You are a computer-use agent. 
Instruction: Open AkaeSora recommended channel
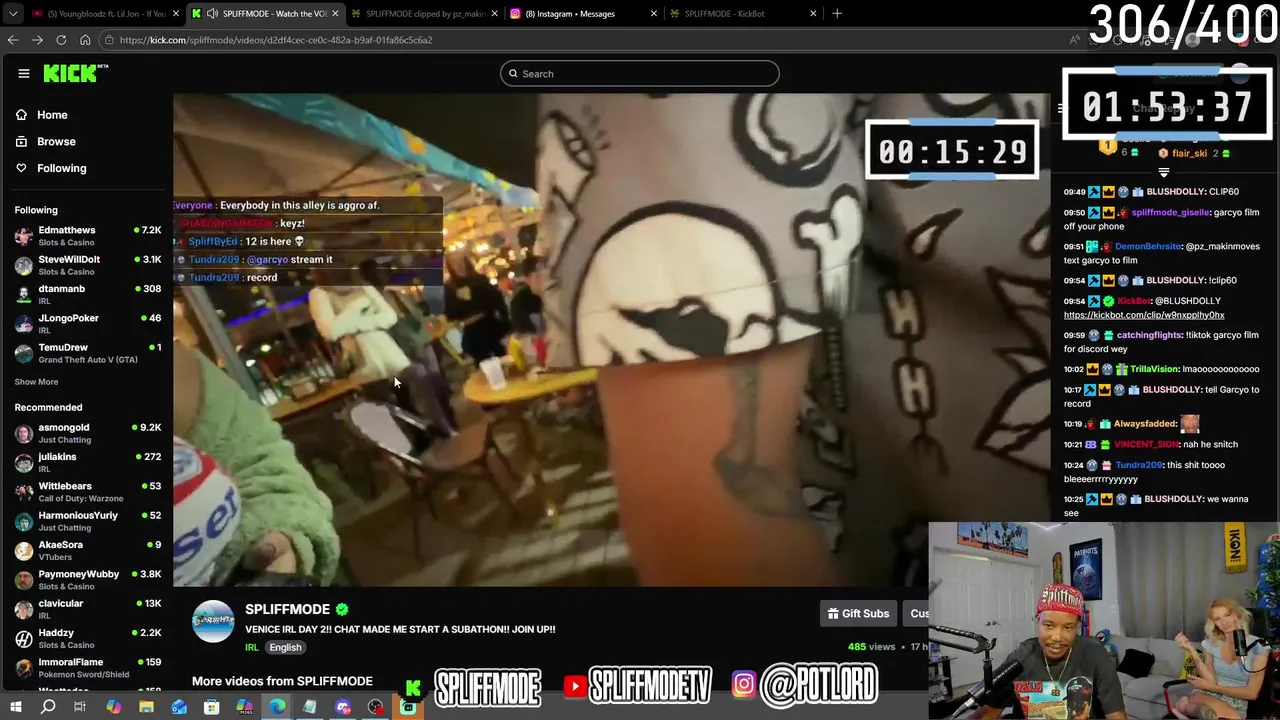(x=88, y=550)
